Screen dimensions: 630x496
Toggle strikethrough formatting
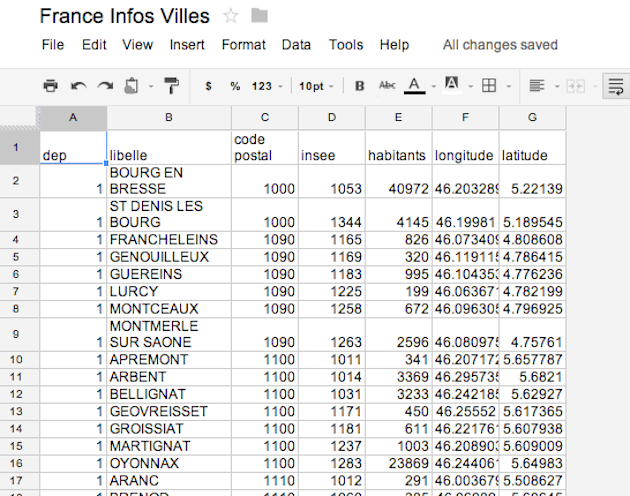coord(387,86)
